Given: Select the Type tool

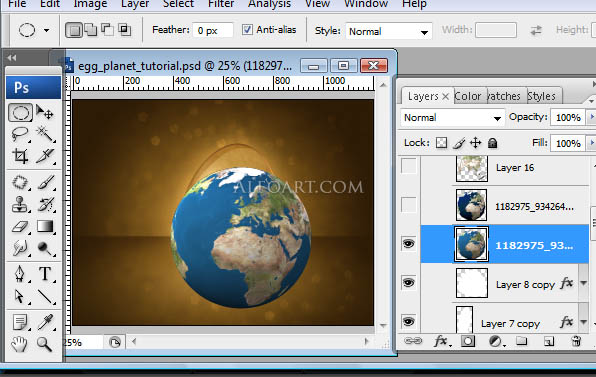Looking at the screenshot, I should tap(45, 274).
